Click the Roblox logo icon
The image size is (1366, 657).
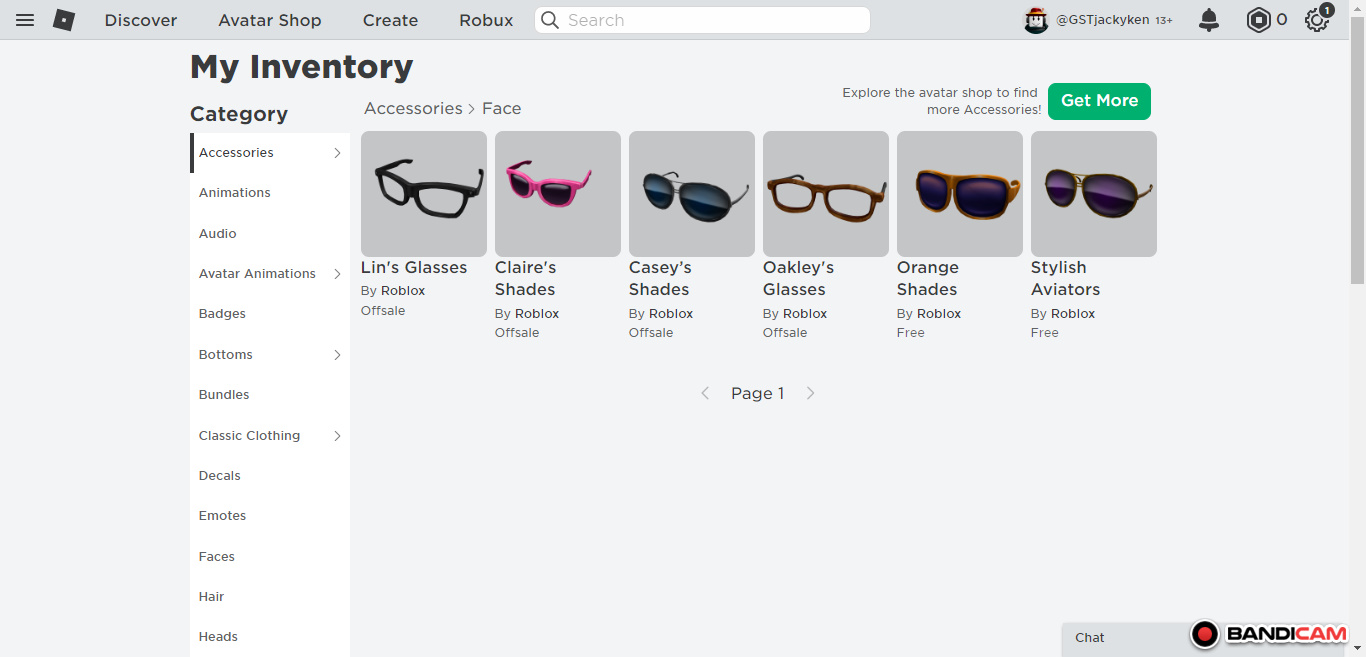[64, 20]
